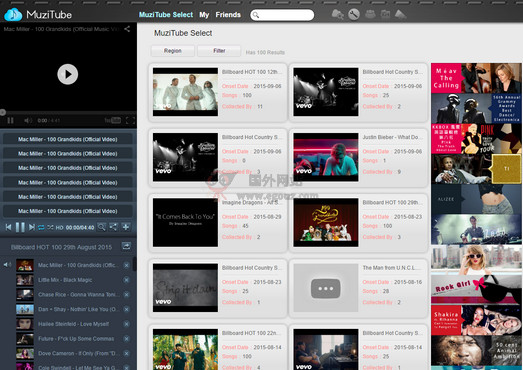Open the Shakira ft. Rihanna banner
Image resolution: width=523 pixels, height=370 pixels.
(476, 320)
